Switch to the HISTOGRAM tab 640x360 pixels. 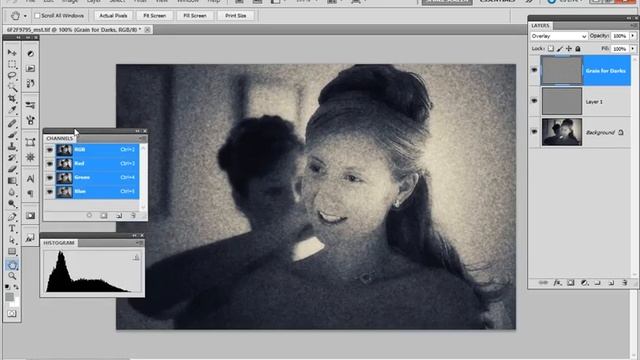coord(59,243)
